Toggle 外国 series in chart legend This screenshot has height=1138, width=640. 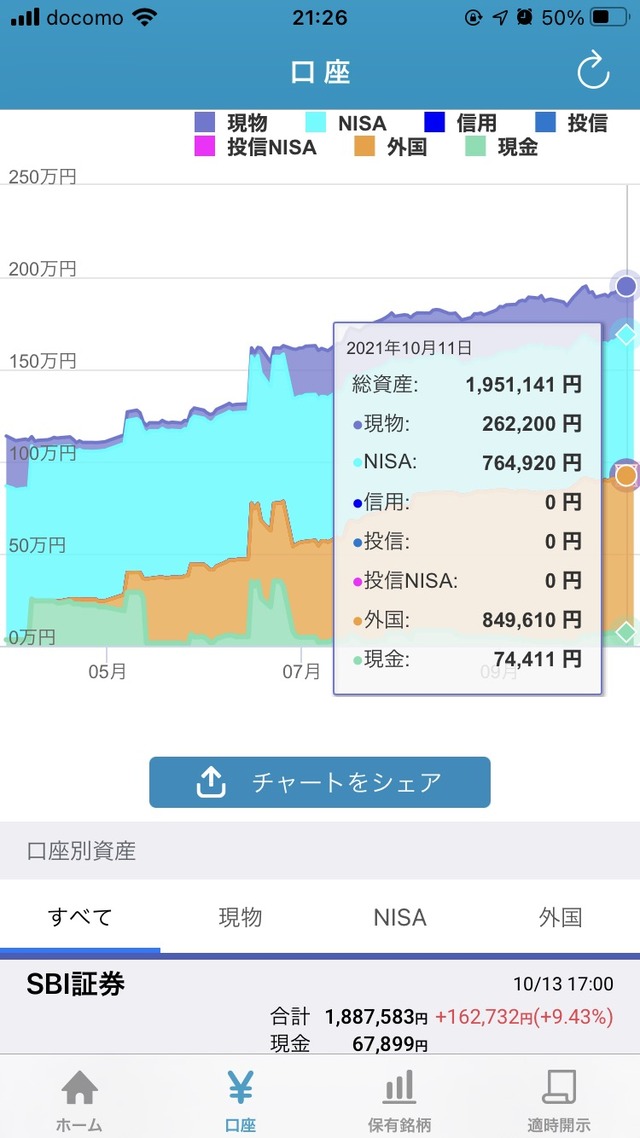click(391, 147)
